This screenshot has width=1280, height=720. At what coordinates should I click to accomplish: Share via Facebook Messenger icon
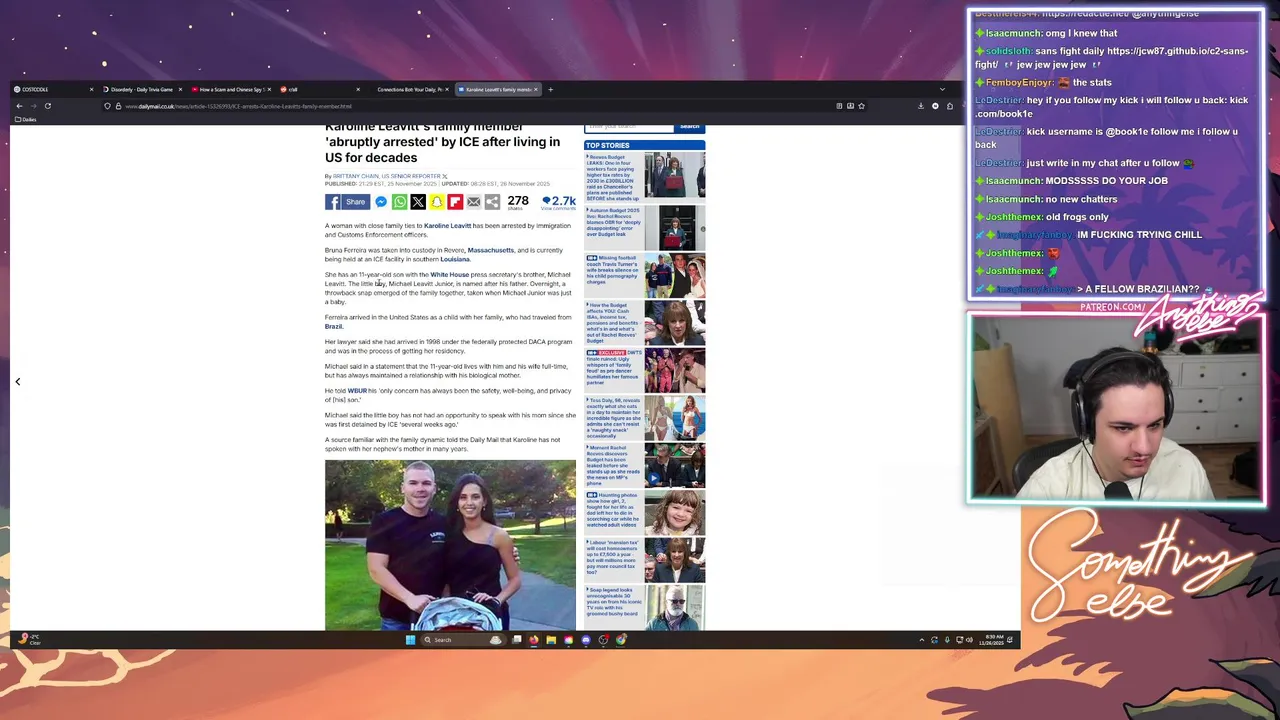[381, 202]
